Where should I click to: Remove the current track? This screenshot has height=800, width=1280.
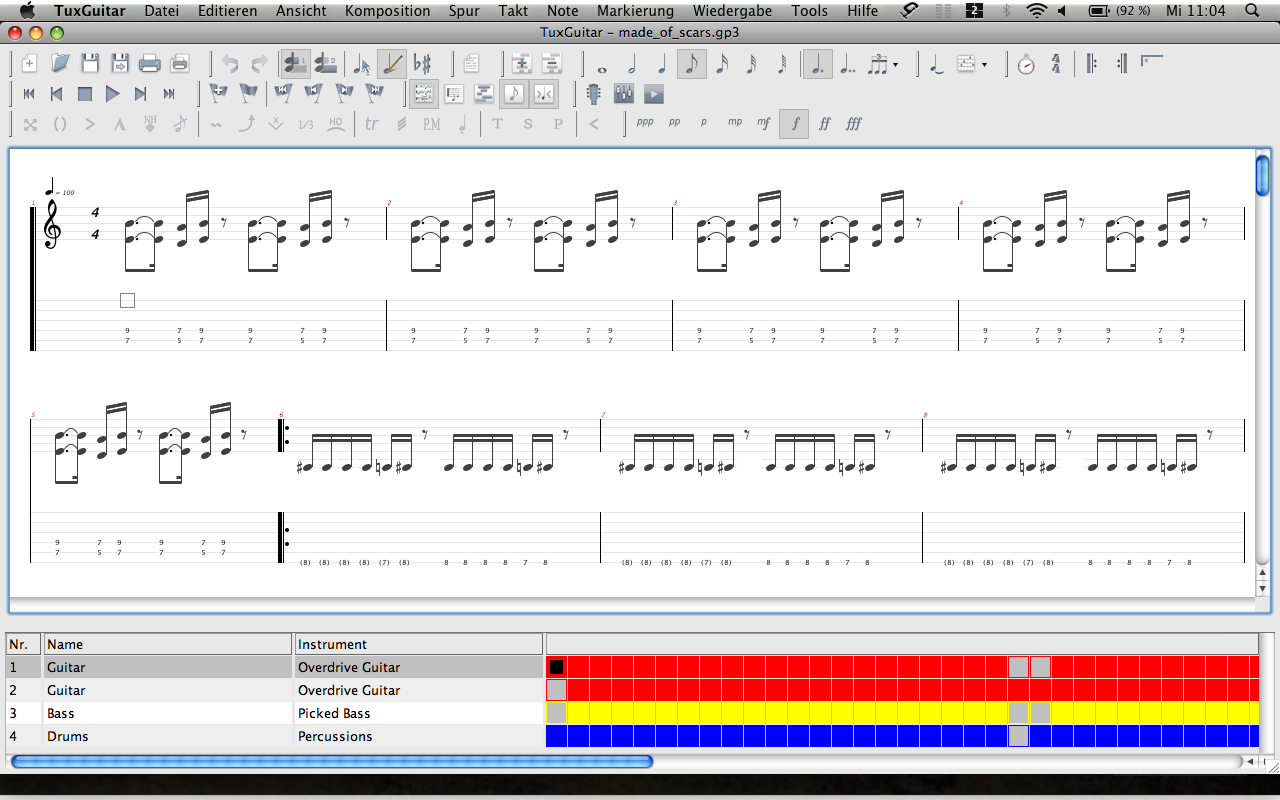tap(551, 64)
